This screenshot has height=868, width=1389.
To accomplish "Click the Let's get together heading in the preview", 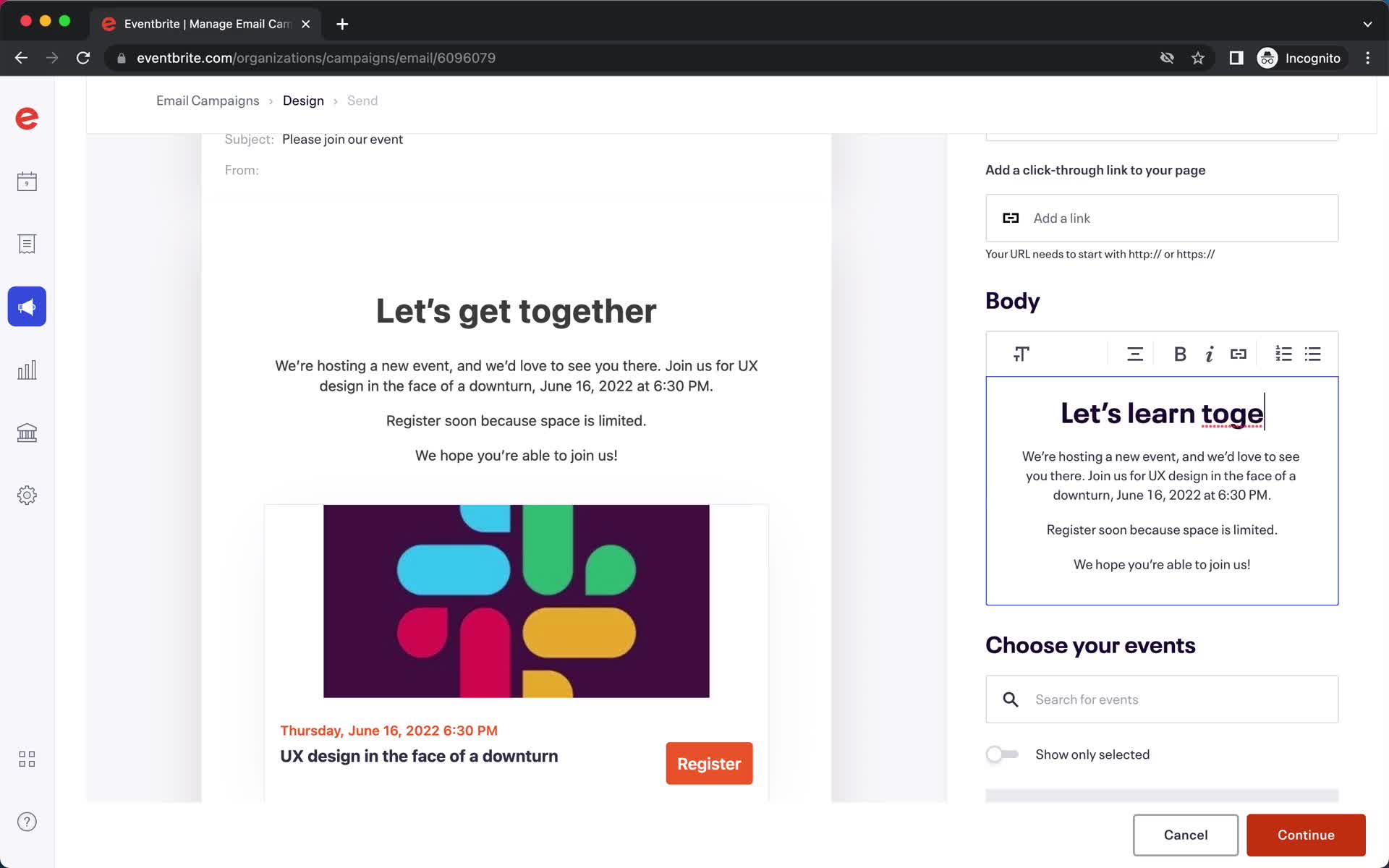I will coord(517,312).
